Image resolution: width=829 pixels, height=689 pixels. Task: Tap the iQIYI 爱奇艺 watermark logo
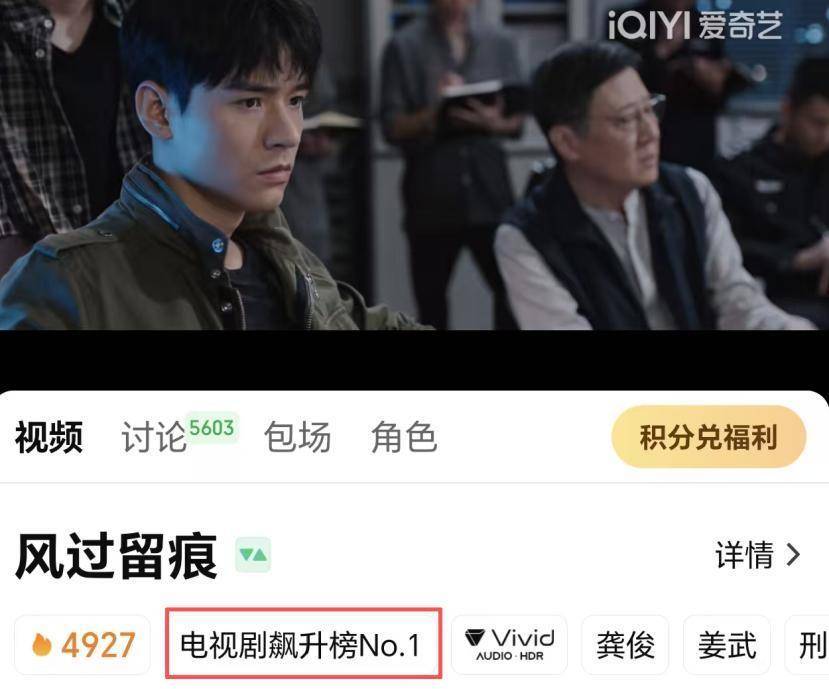695,25
